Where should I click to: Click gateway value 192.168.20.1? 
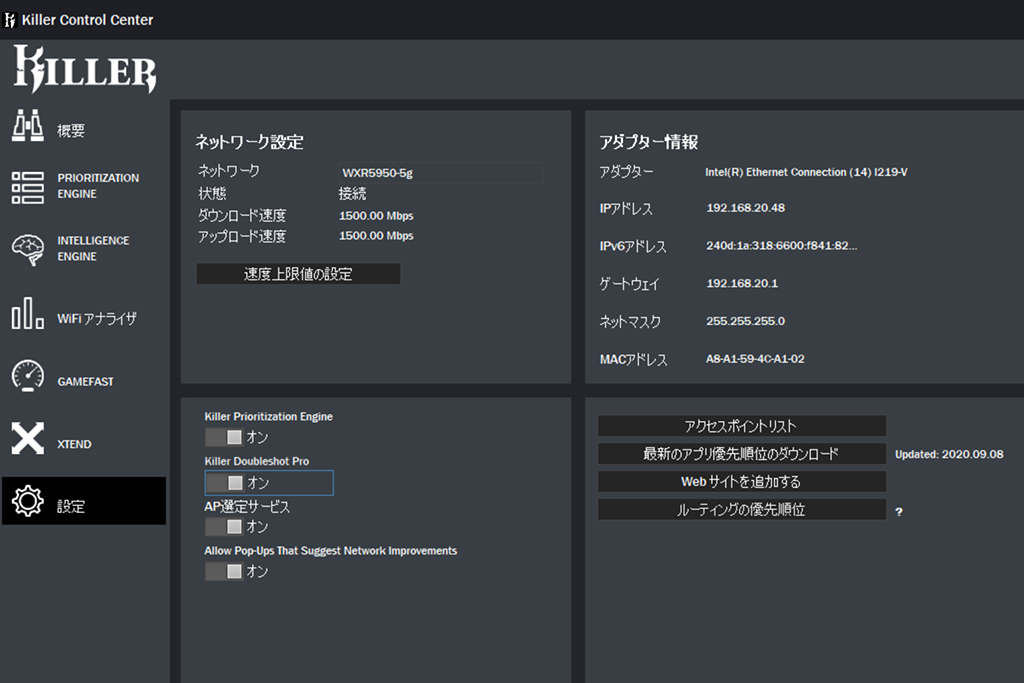tap(742, 283)
